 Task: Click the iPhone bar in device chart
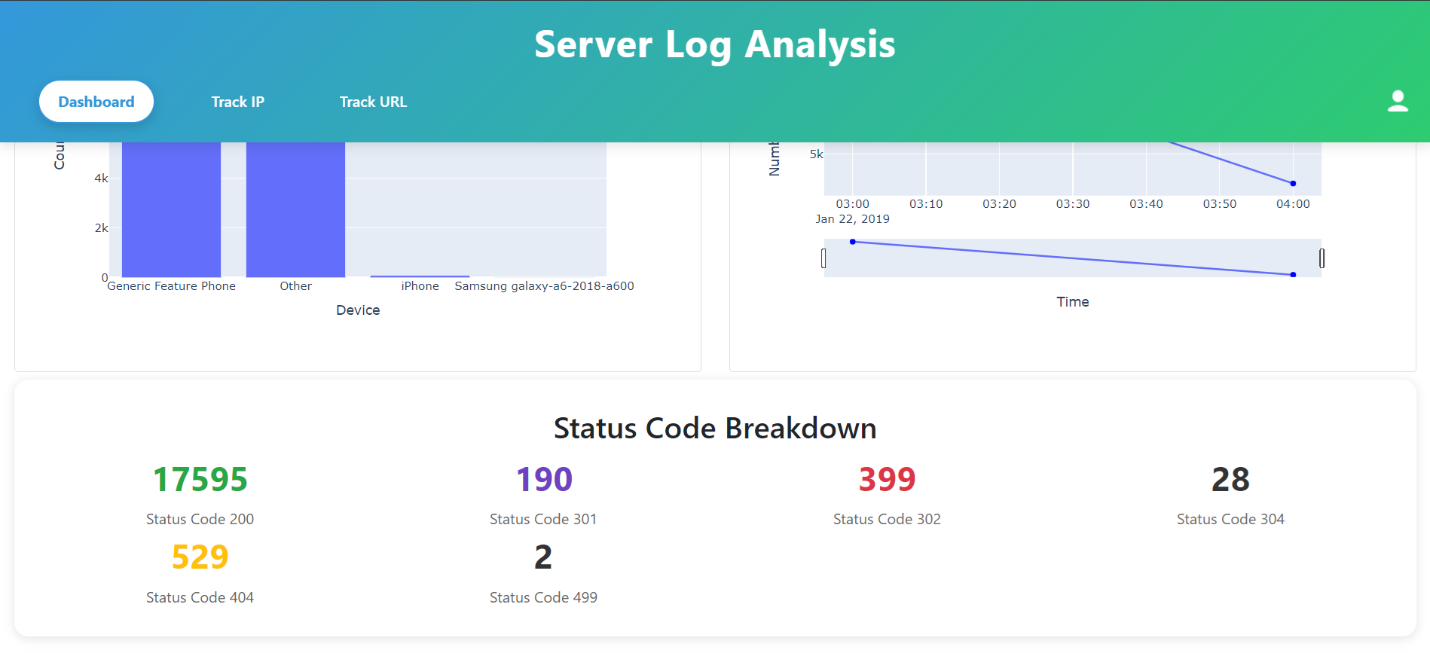click(420, 274)
